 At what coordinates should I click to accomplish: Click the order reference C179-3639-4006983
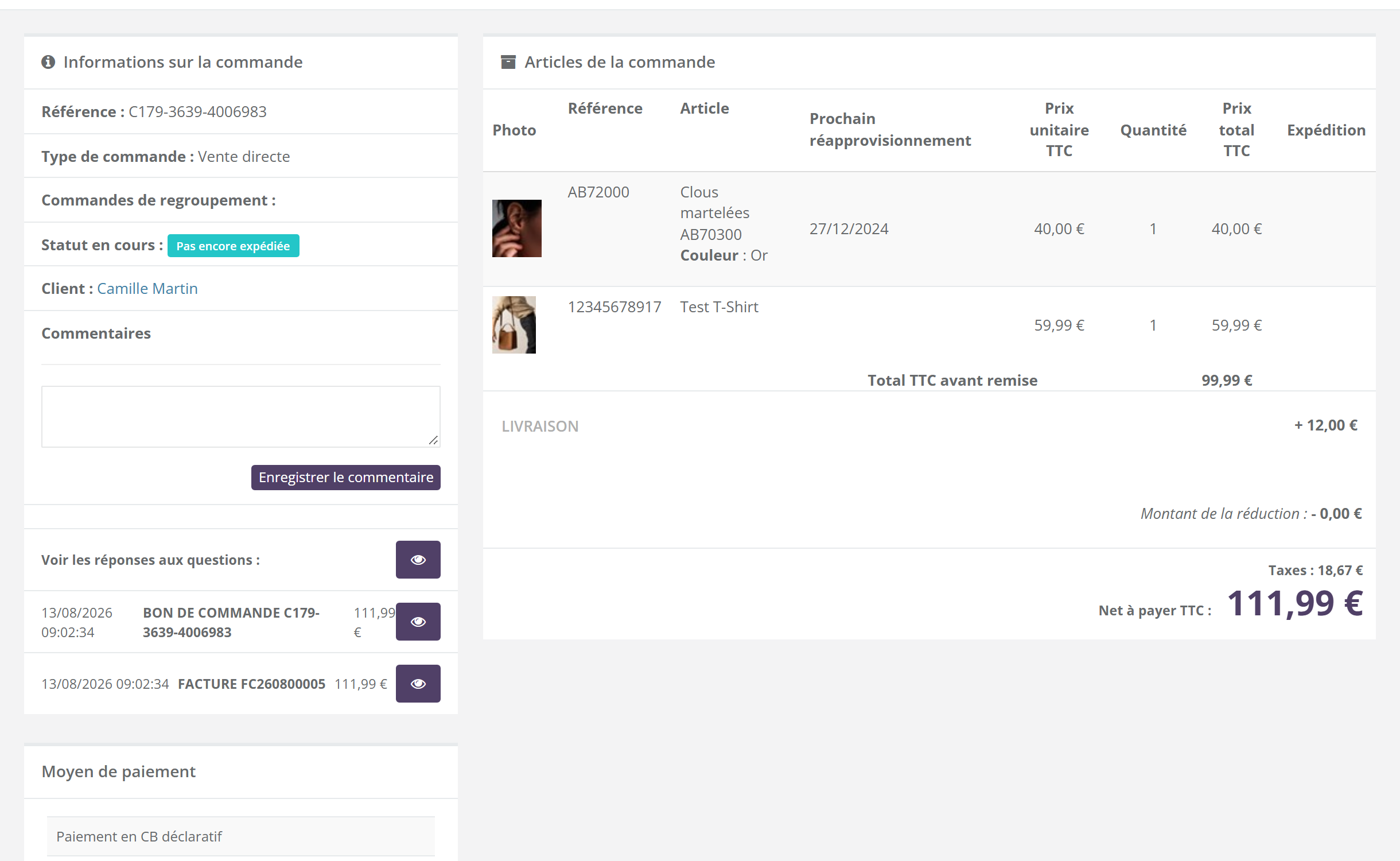tap(197, 112)
